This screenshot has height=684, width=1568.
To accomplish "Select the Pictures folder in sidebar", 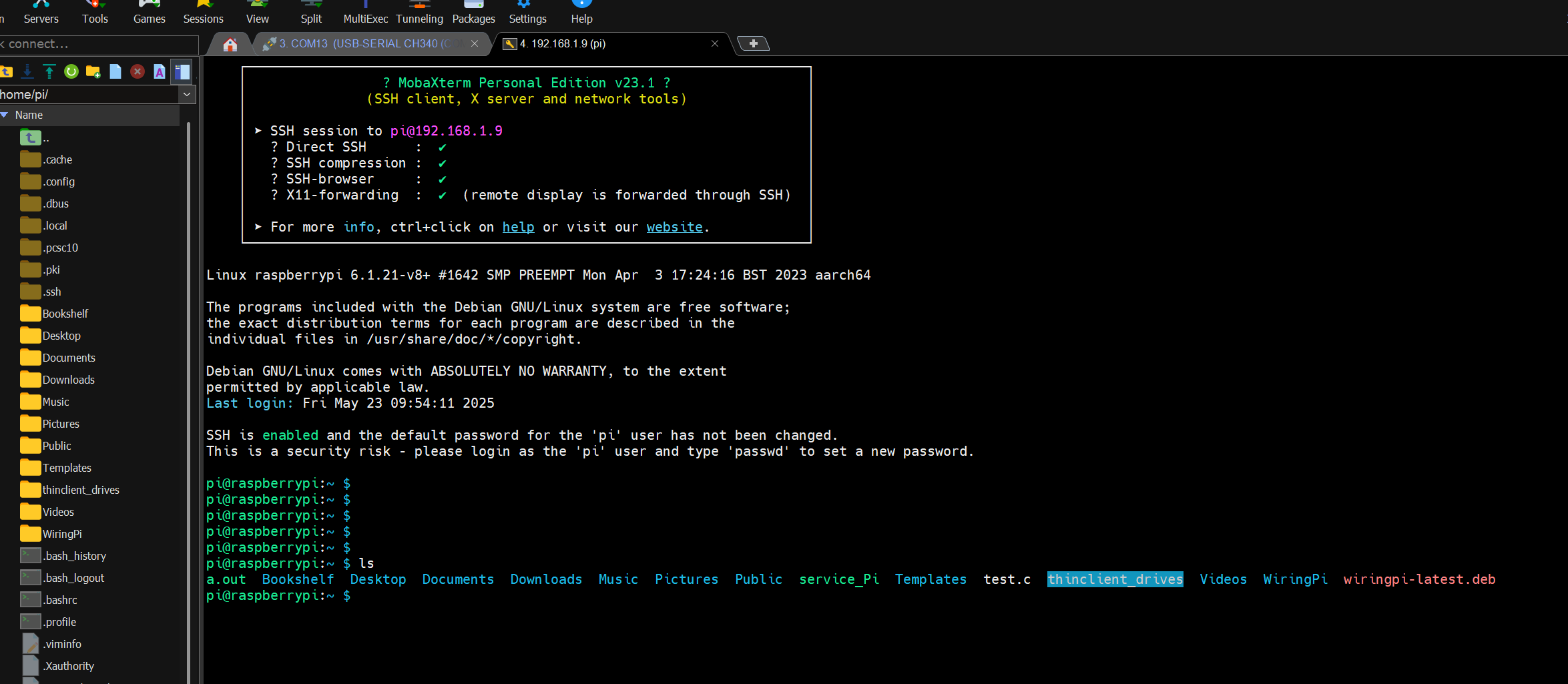I will pos(50,424).
